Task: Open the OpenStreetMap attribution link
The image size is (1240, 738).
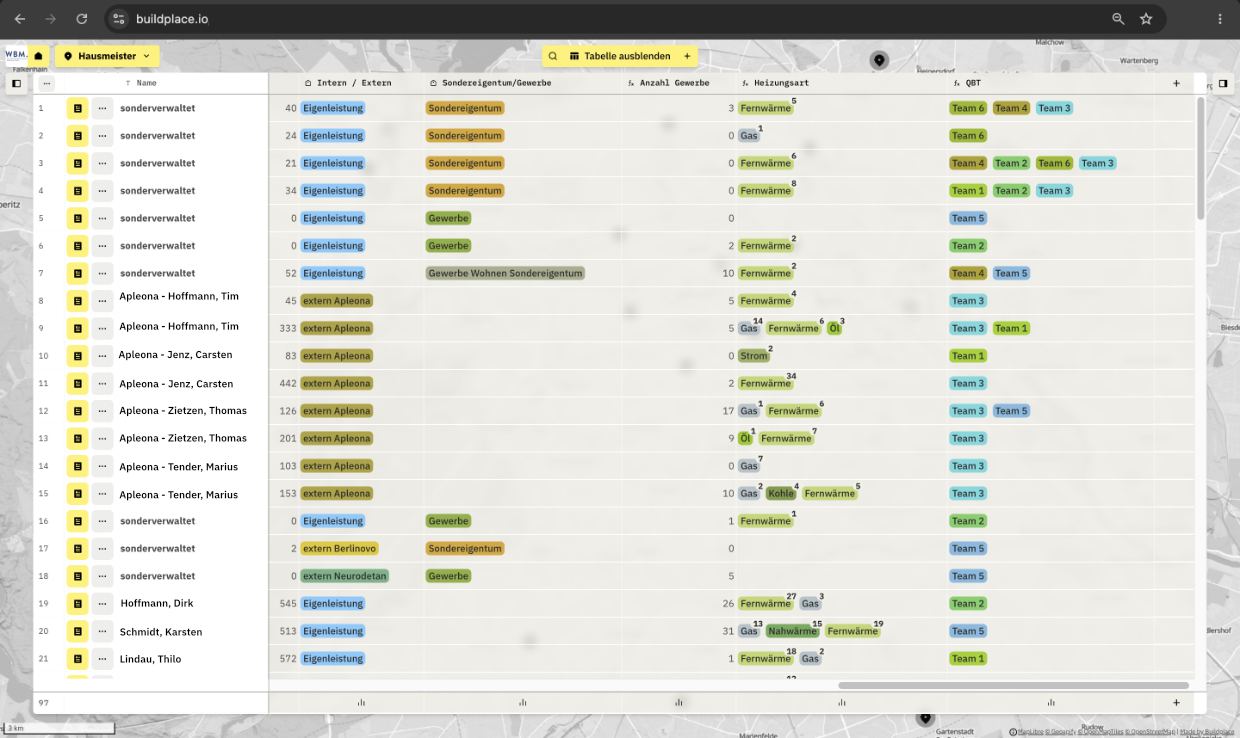Action: click(1148, 732)
